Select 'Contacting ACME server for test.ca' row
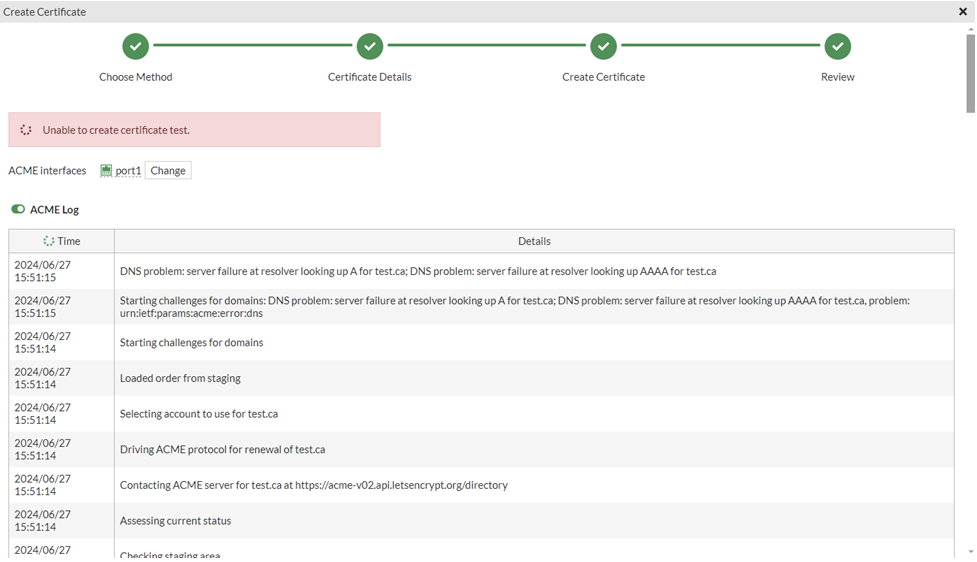 click(x=481, y=485)
